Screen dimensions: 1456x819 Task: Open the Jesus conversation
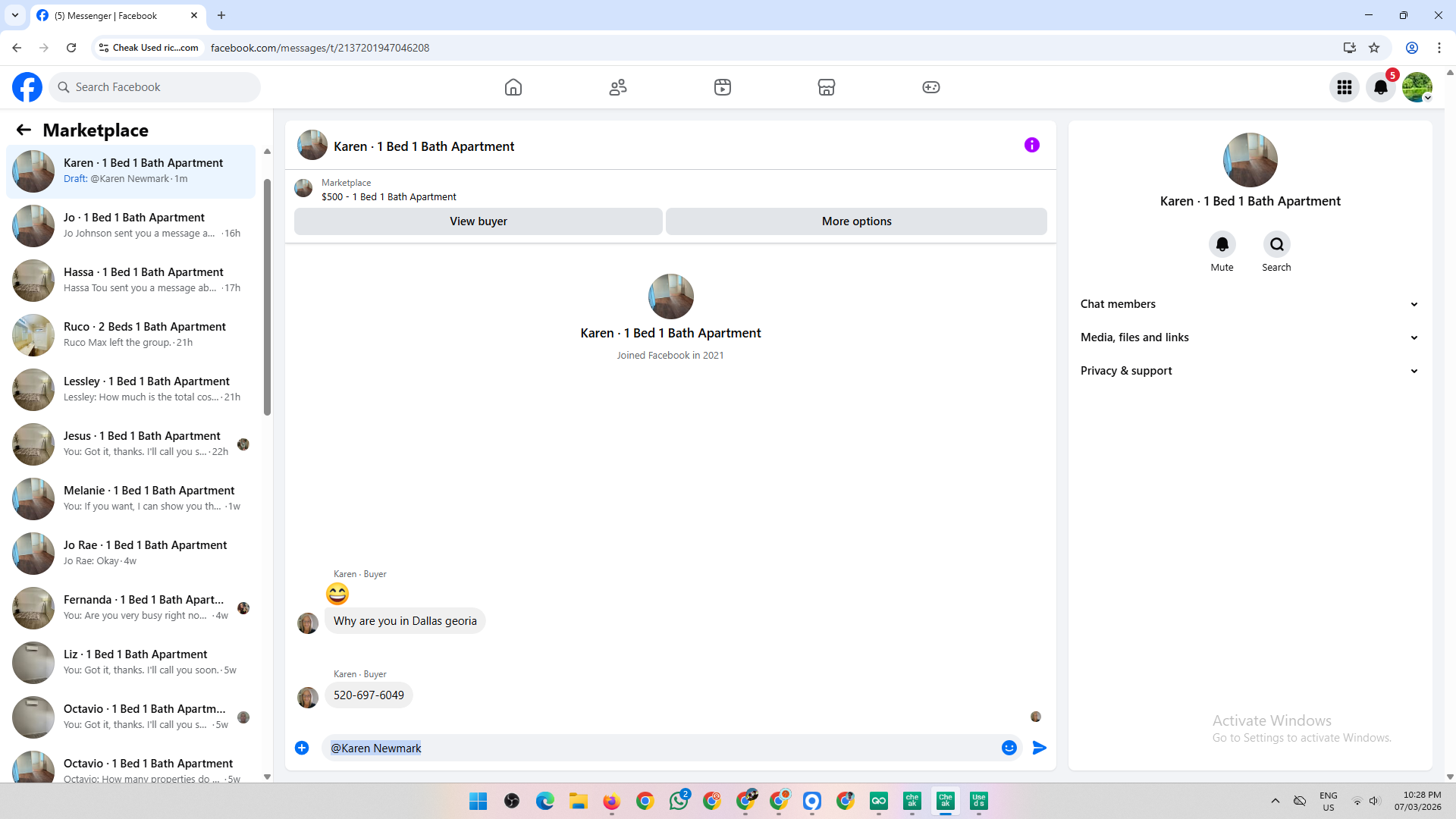coord(130,444)
